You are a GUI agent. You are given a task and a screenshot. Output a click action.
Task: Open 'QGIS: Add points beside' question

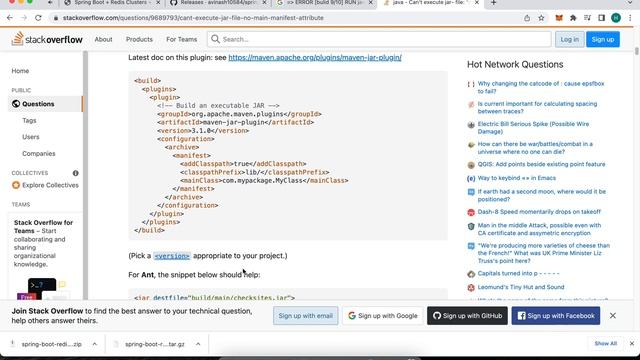pyautogui.click(x=541, y=164)
